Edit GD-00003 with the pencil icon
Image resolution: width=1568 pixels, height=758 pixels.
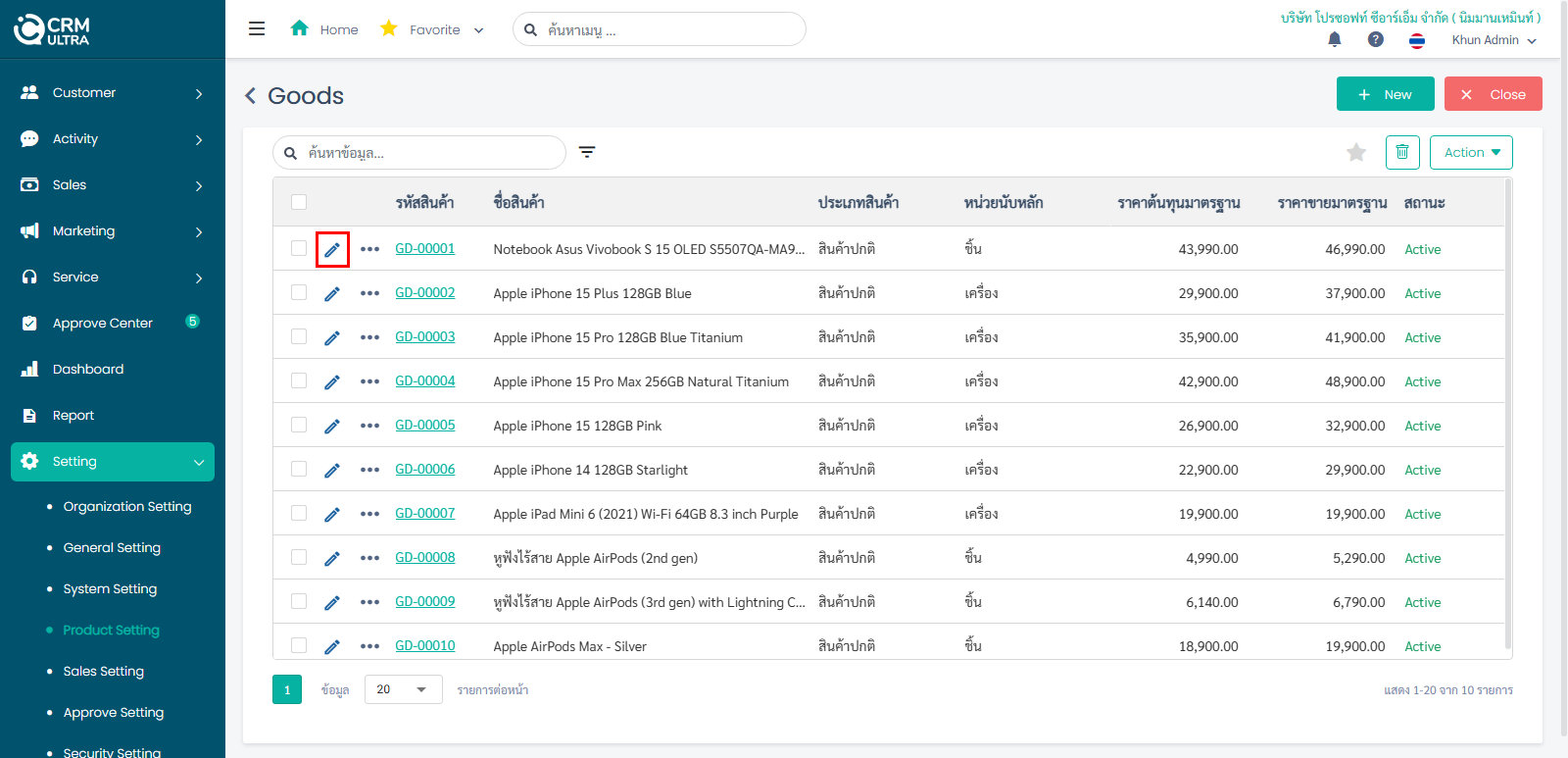click(x=332, y=337)
